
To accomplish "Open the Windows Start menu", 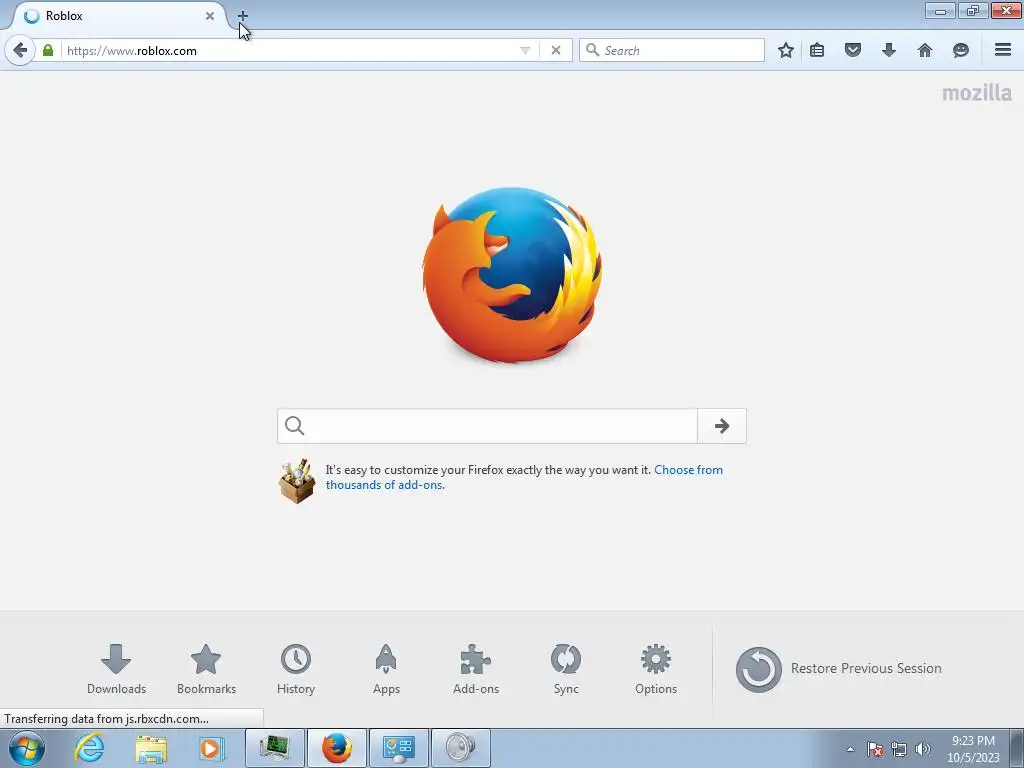I will (27, 748).
